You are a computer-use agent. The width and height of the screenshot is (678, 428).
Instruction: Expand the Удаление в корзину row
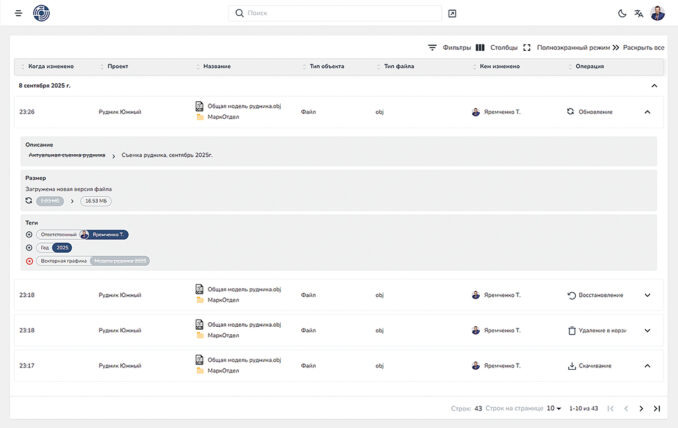click(647, 331)
